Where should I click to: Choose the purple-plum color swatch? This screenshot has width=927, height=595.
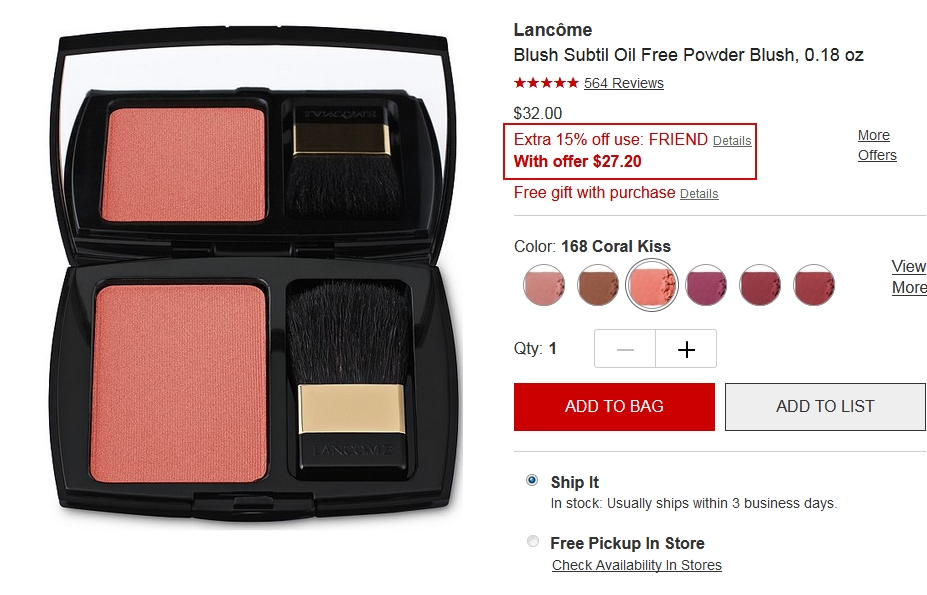click(x=706, y=285)
